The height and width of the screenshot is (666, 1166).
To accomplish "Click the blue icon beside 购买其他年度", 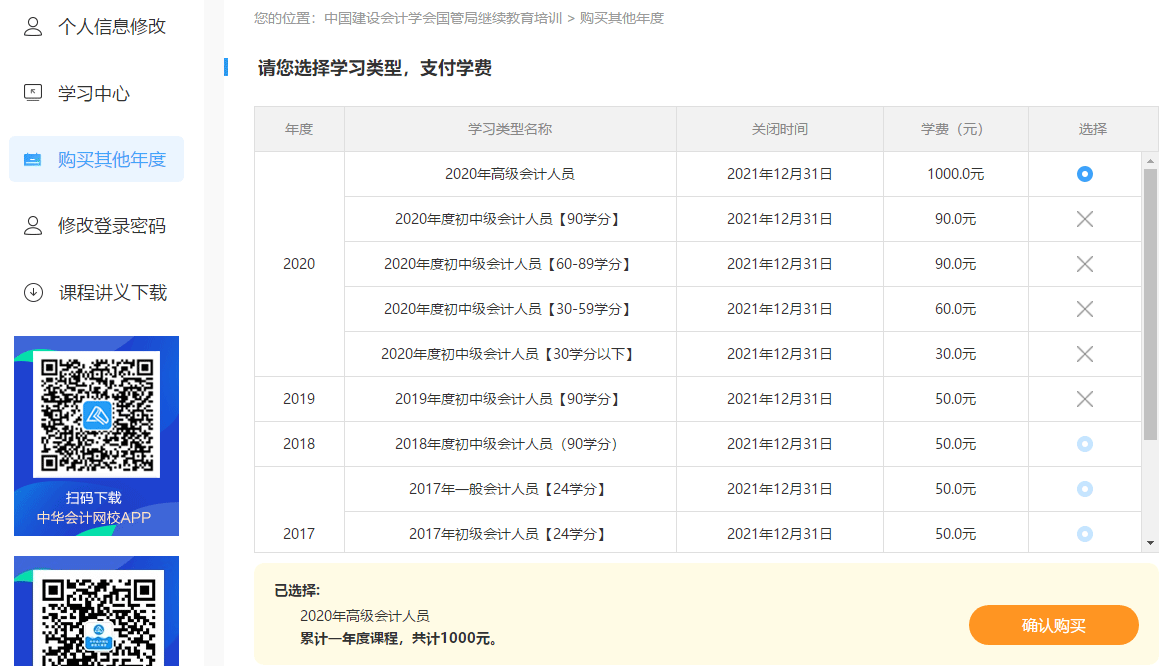I will [x=33, y=160].
